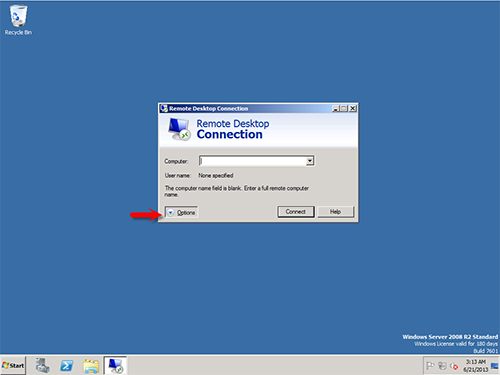The height and width of the screenshot is (375, 500).
Task: Click the Remote Desktop title bar icon
Action: click(164, 108)
